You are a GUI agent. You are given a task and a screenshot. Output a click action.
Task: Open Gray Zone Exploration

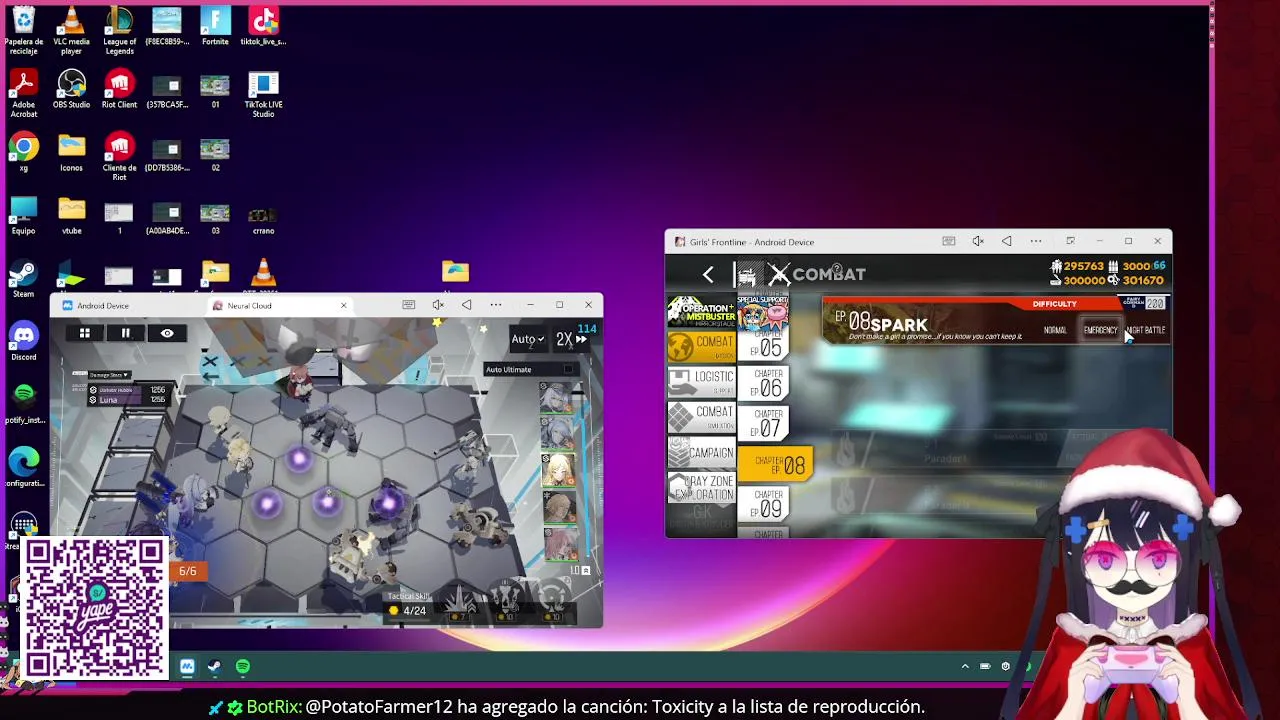click(701, 487)
